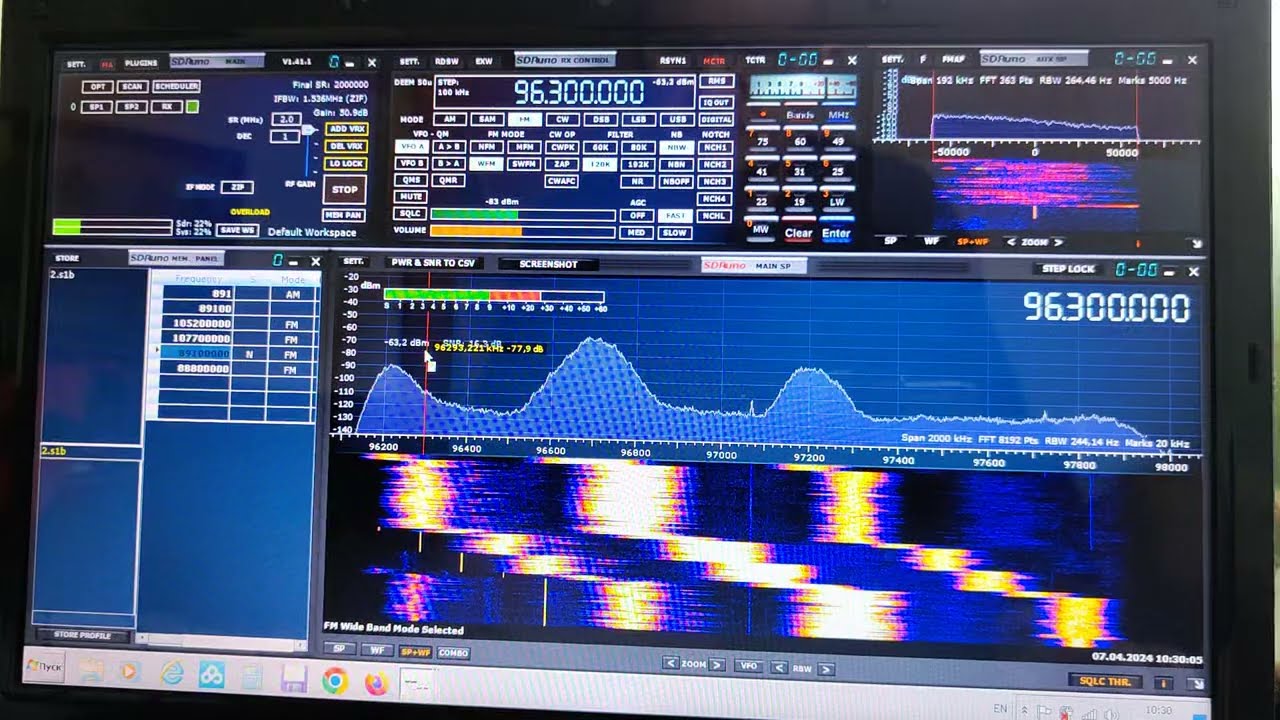The width and height of the screenshot is (1280, 720).
Task: Toggle STEP LOCK in Main SP
Action: [1068, 269]
